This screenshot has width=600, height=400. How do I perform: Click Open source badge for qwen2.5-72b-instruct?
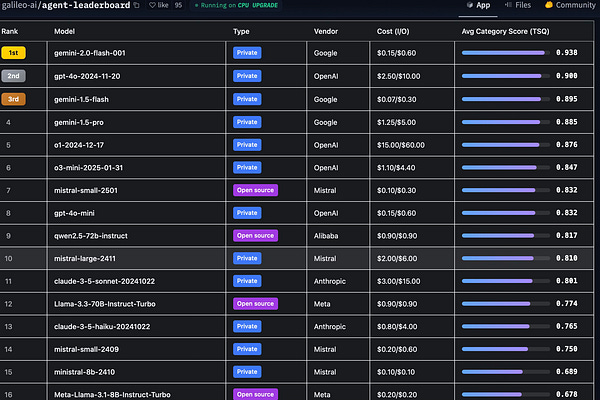point(255,236)
